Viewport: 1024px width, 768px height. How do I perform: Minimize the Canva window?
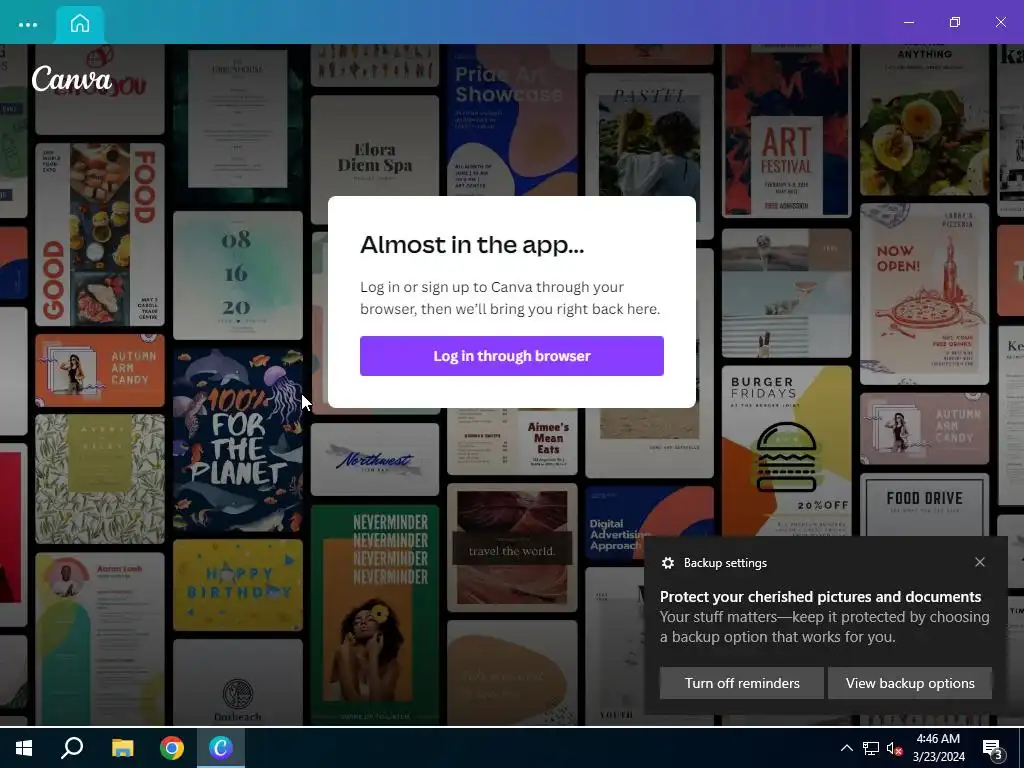click(x=908, y=22)
